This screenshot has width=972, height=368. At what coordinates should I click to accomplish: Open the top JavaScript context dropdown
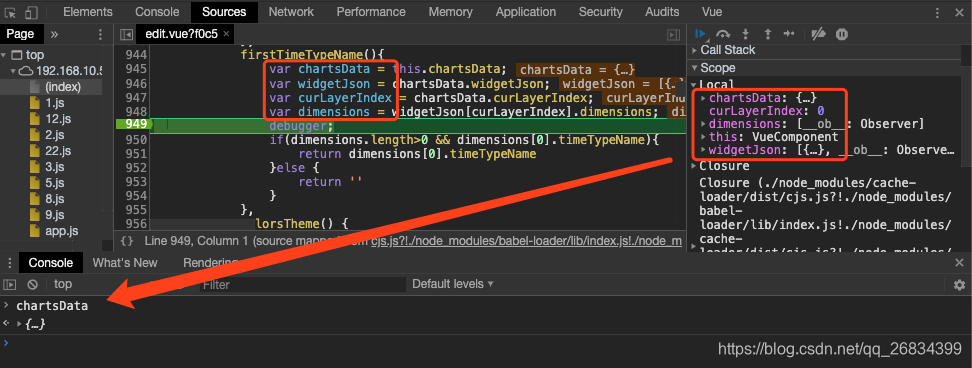[63, 284]
